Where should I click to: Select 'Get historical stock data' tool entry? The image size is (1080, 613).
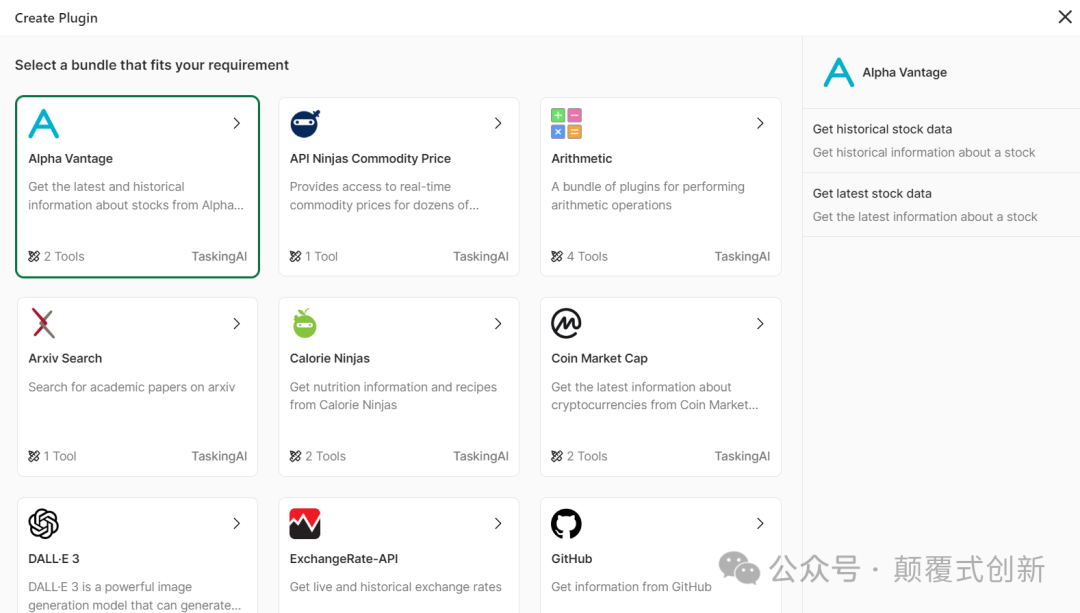(x=941, y=141)
